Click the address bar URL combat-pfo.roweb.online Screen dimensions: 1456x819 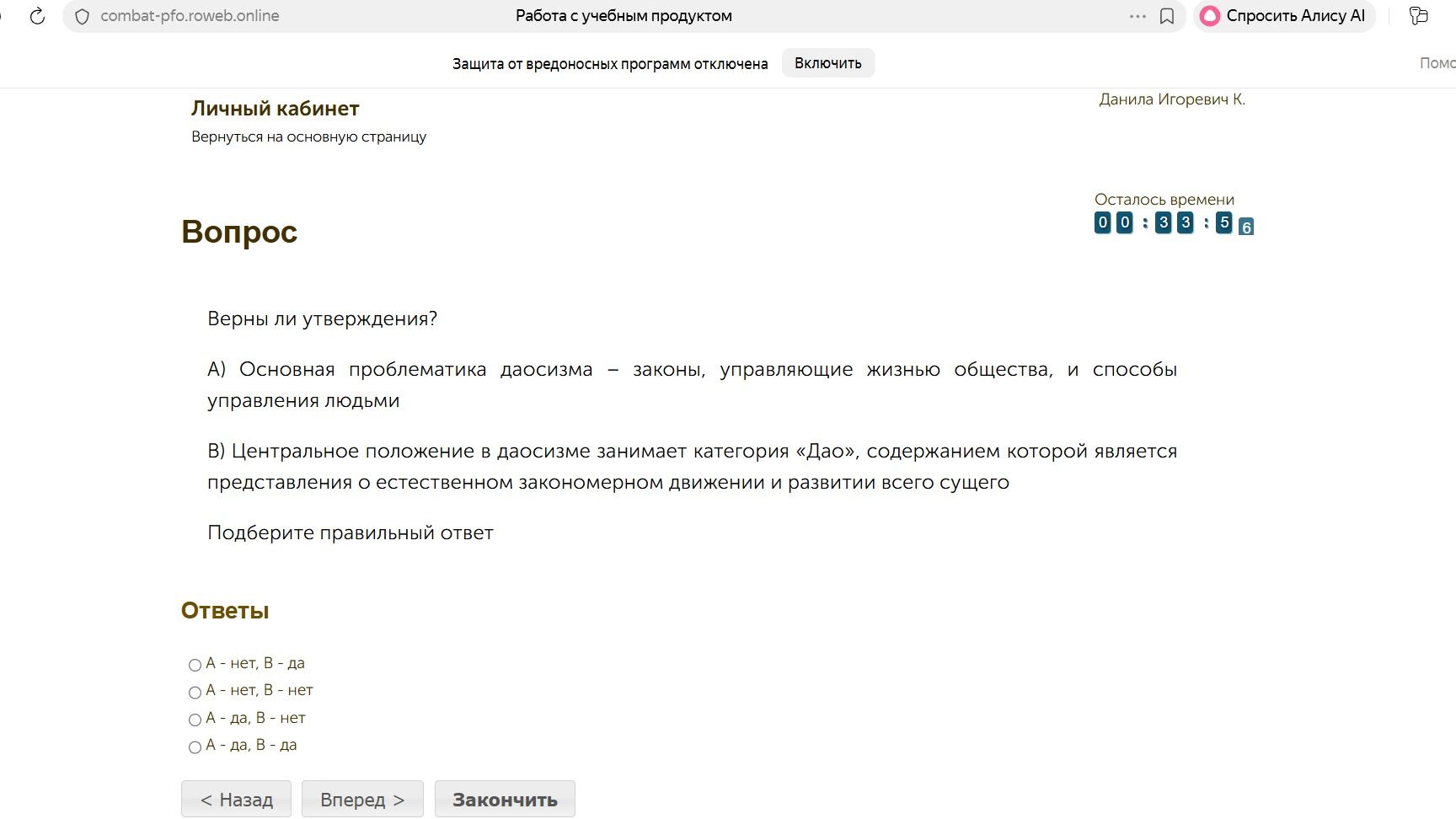190,16
